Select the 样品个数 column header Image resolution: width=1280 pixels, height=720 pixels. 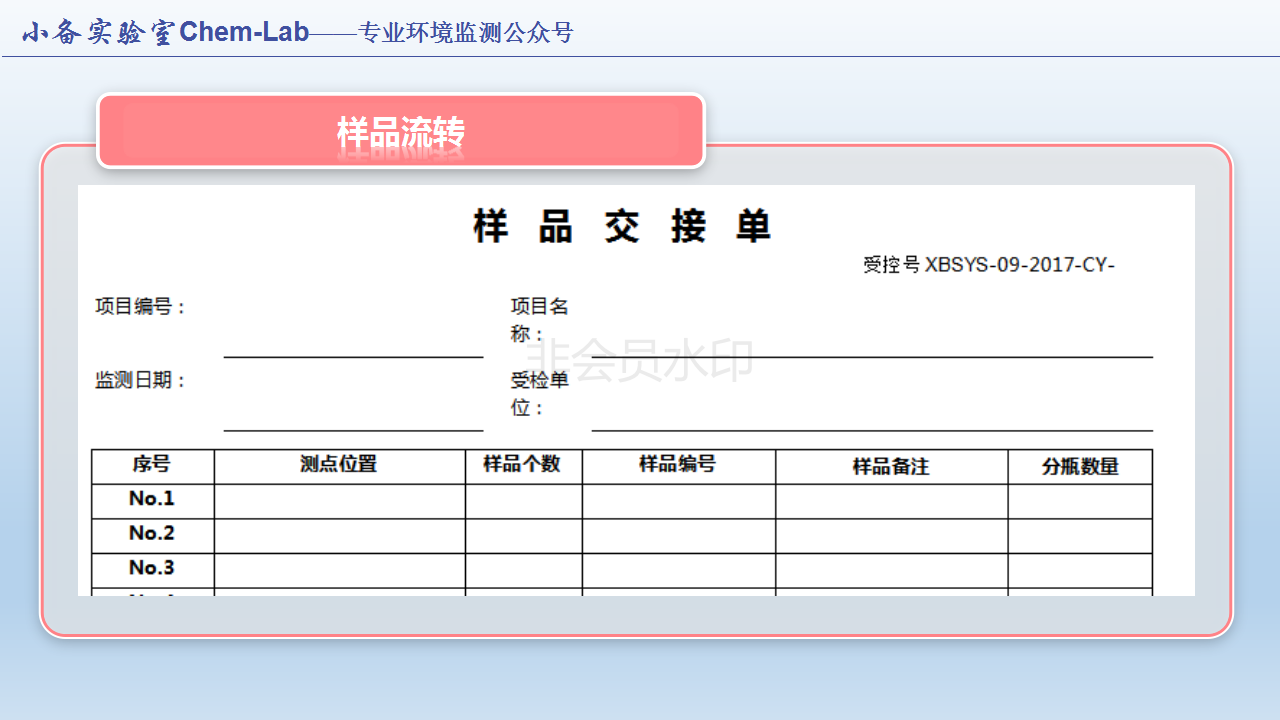click(522, 465)
